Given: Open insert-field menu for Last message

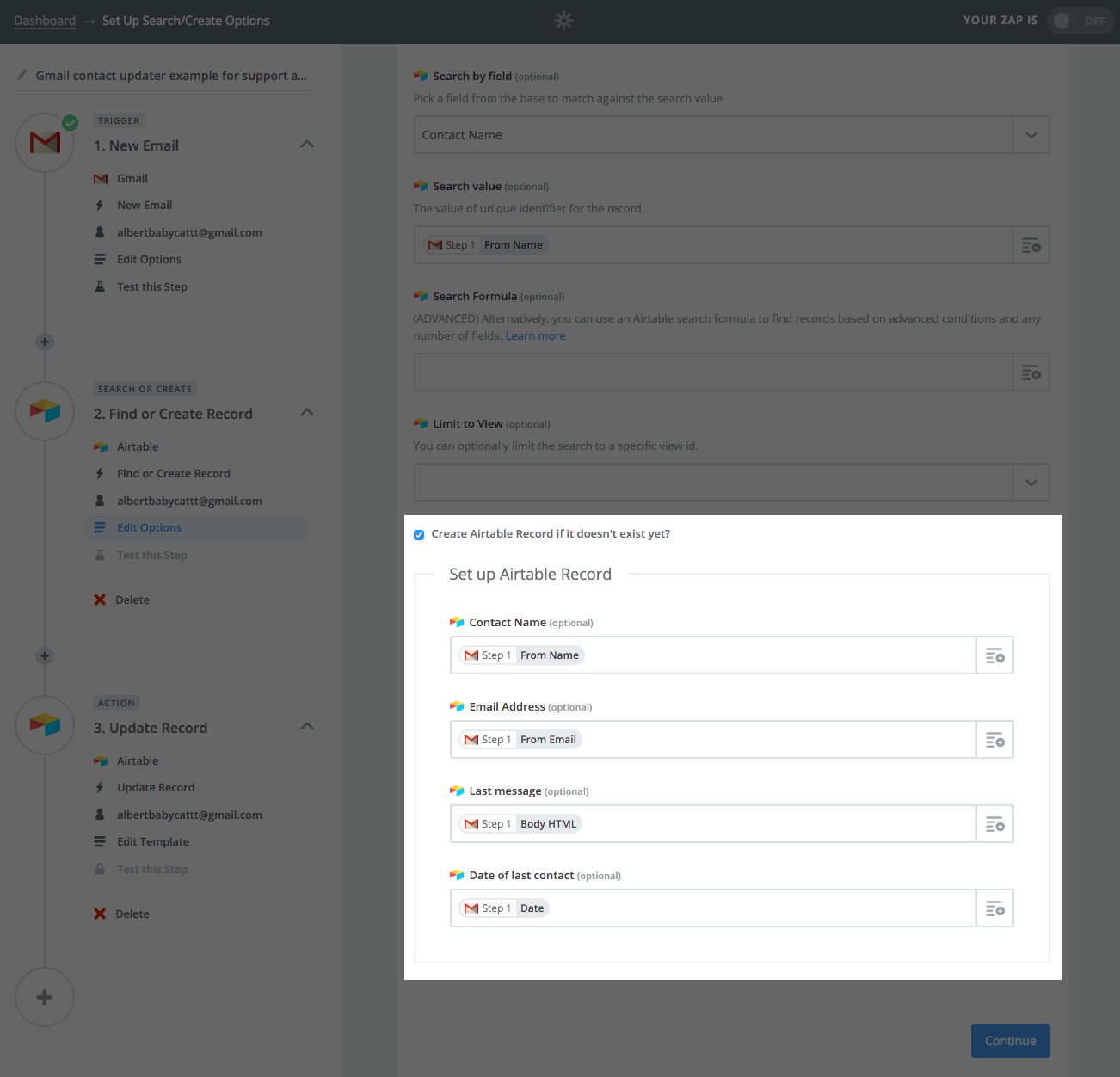Looking at the screenshot, I should pos(994,824).
